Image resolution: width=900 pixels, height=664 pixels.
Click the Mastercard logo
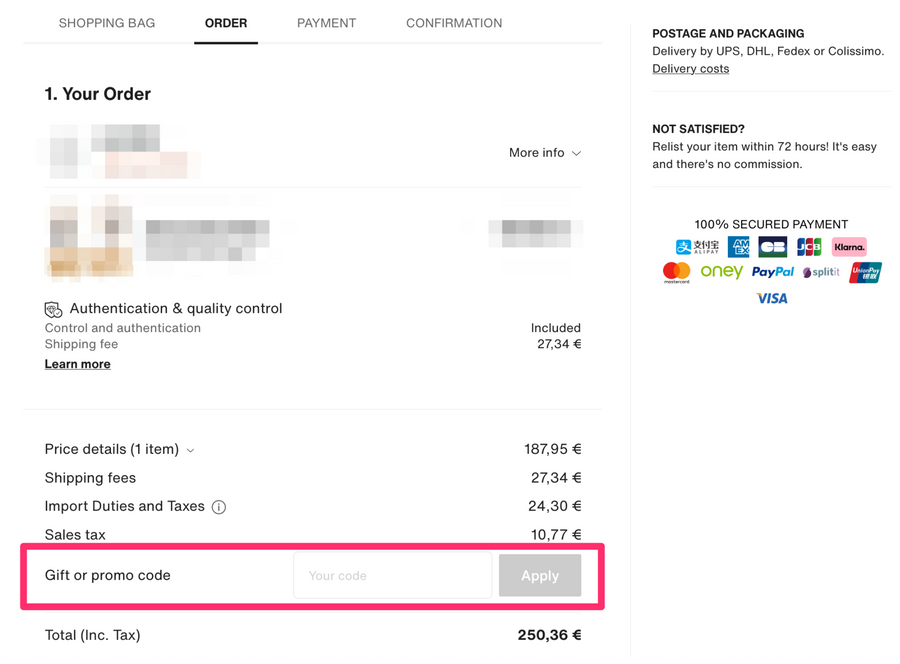(x=677, y=272)
